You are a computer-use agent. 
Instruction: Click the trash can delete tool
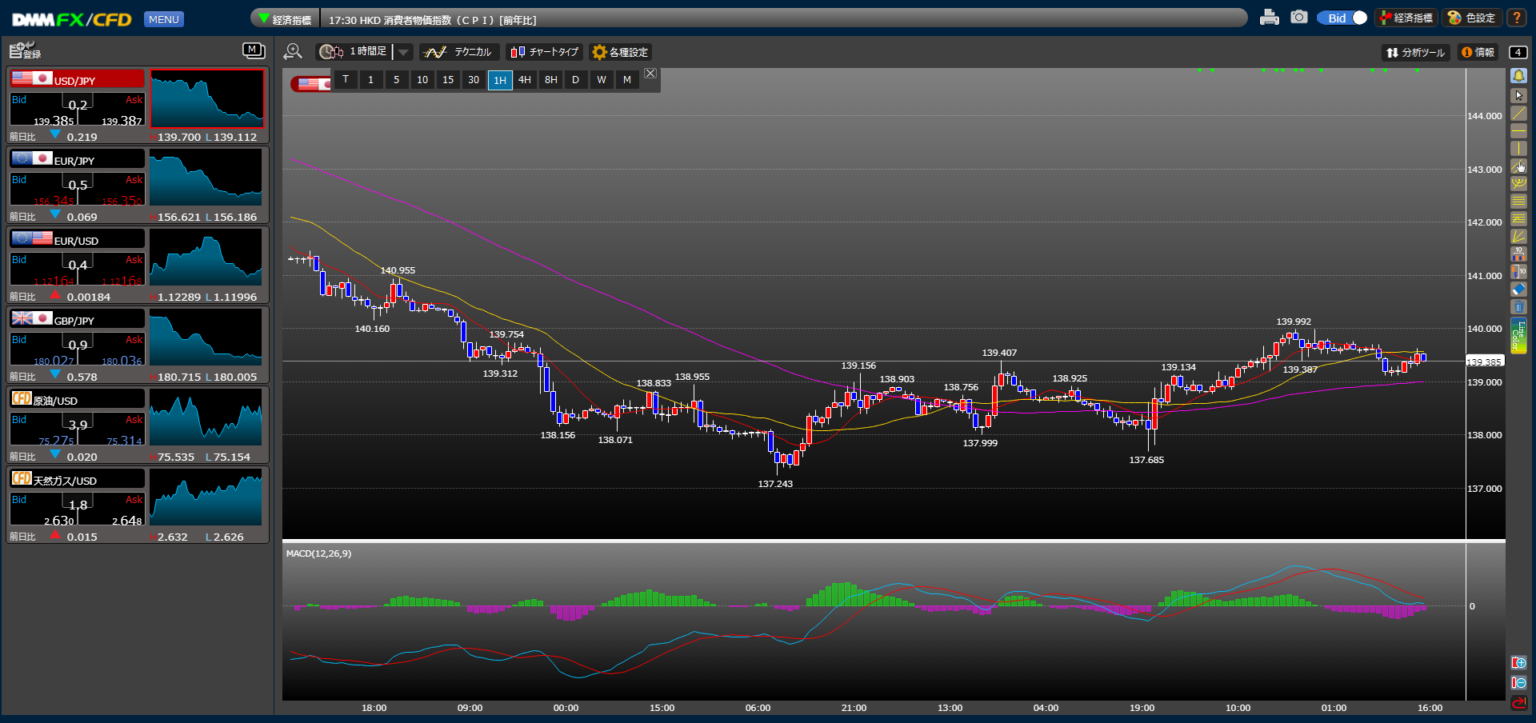(x=1519, y=307)
